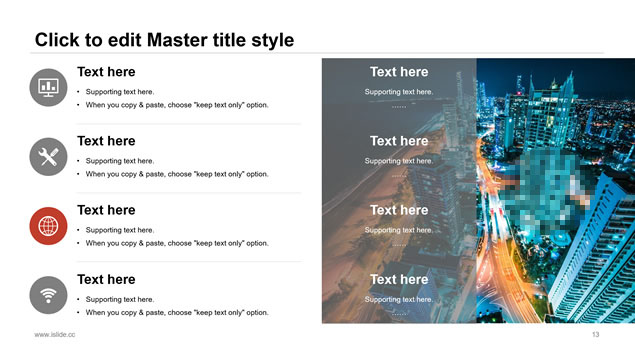Click 'Supporting text here.' bullet beside monitor icon
The height and width of the screenshot is (361, 635).
(x=120, y=92)
